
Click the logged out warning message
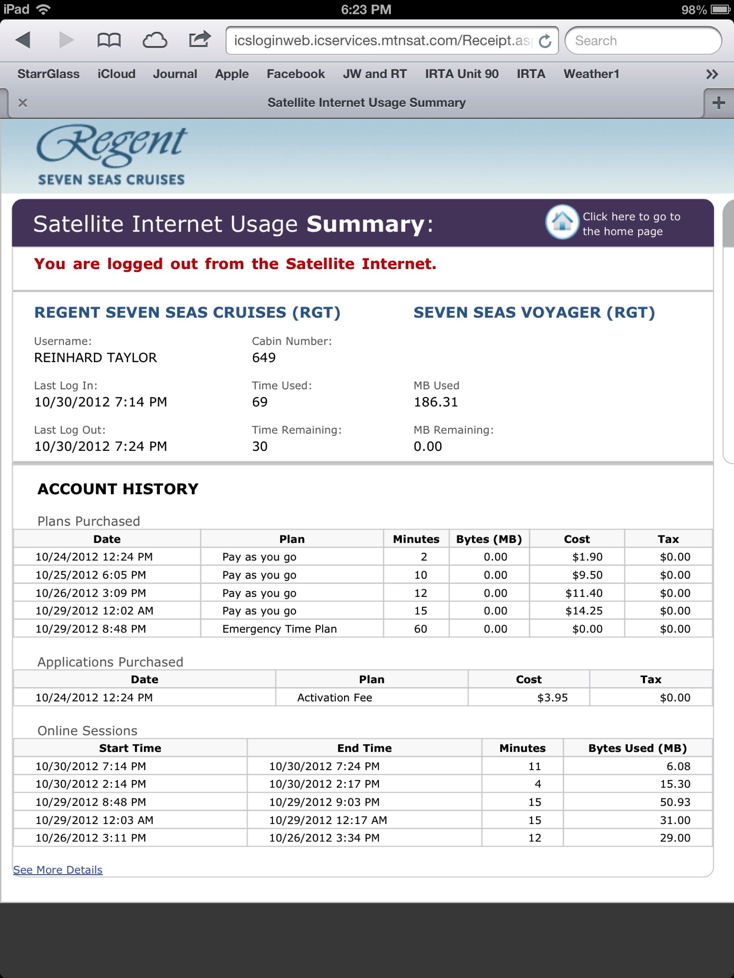[235, 264]
